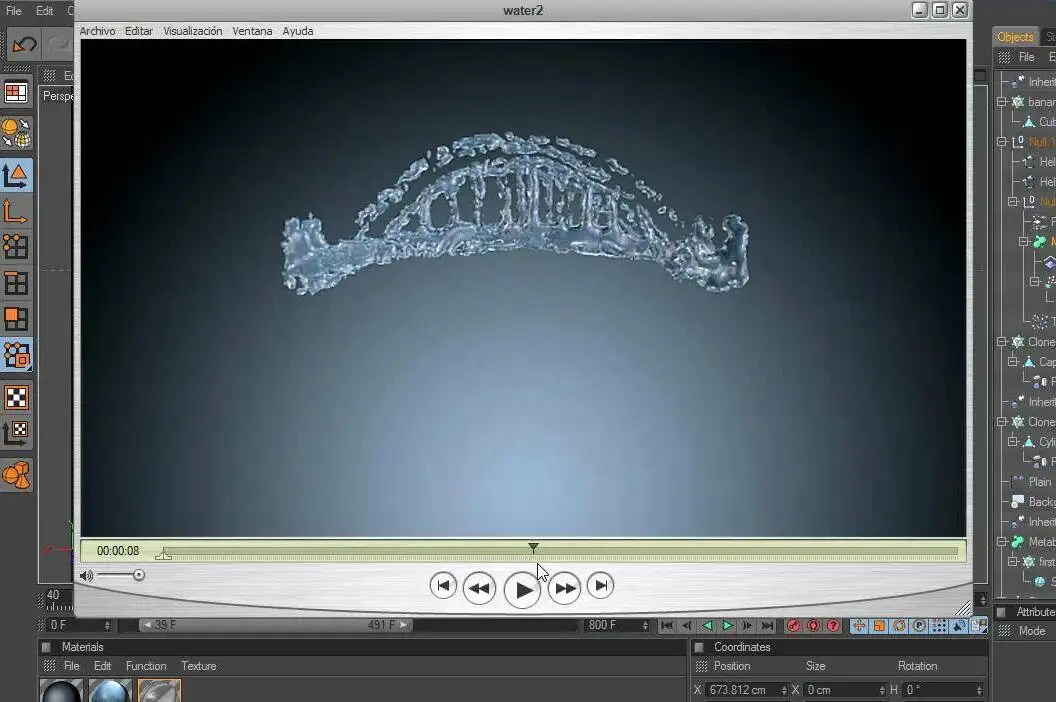Screen dimensions: 1056x702
Task: Open the Materials manager Texture menu
Action: [x=199, y=666]
